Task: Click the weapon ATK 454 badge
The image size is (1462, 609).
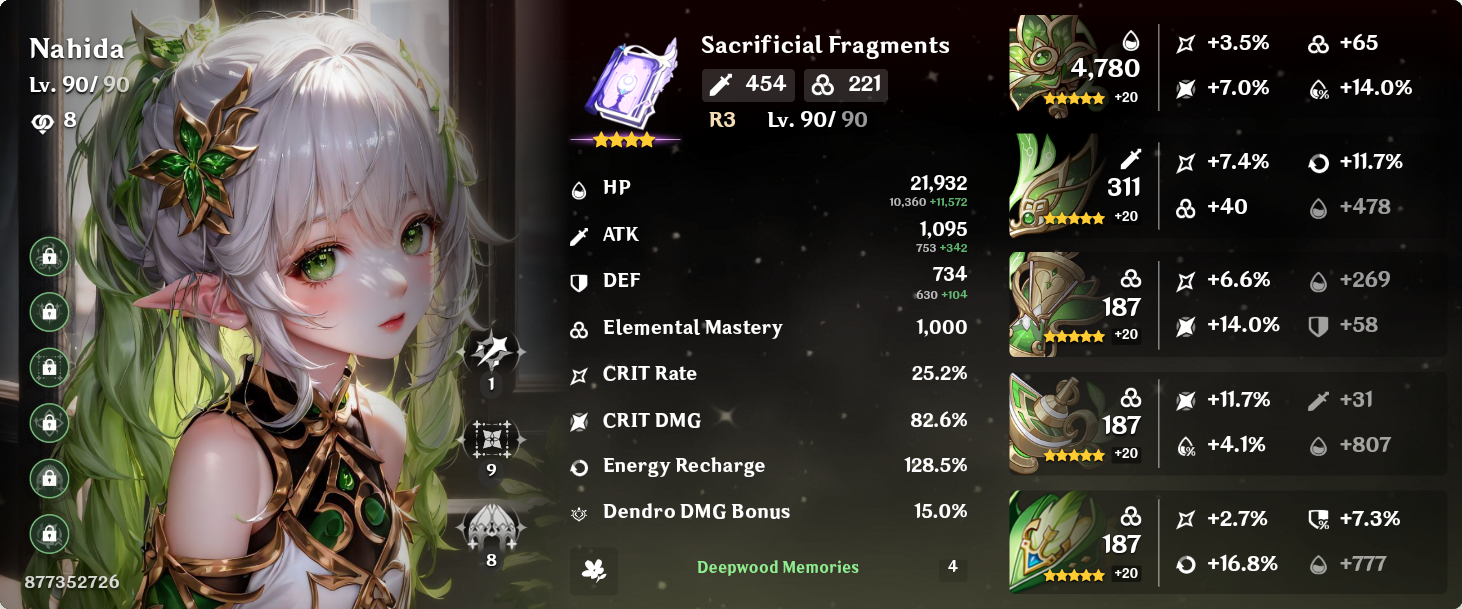Action: point(748,85)
